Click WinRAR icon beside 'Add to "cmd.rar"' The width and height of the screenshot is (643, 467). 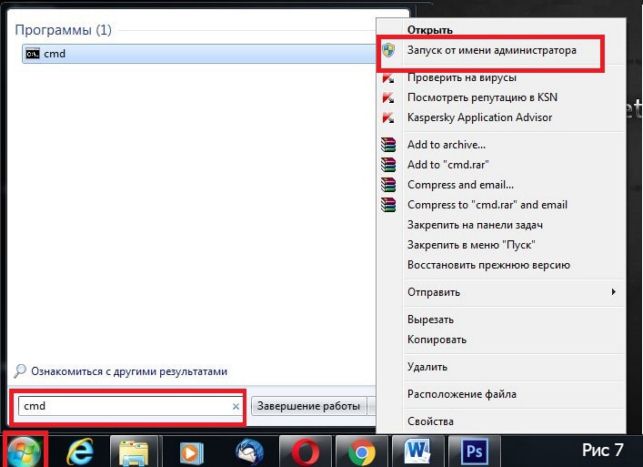(x=388, y=164)
